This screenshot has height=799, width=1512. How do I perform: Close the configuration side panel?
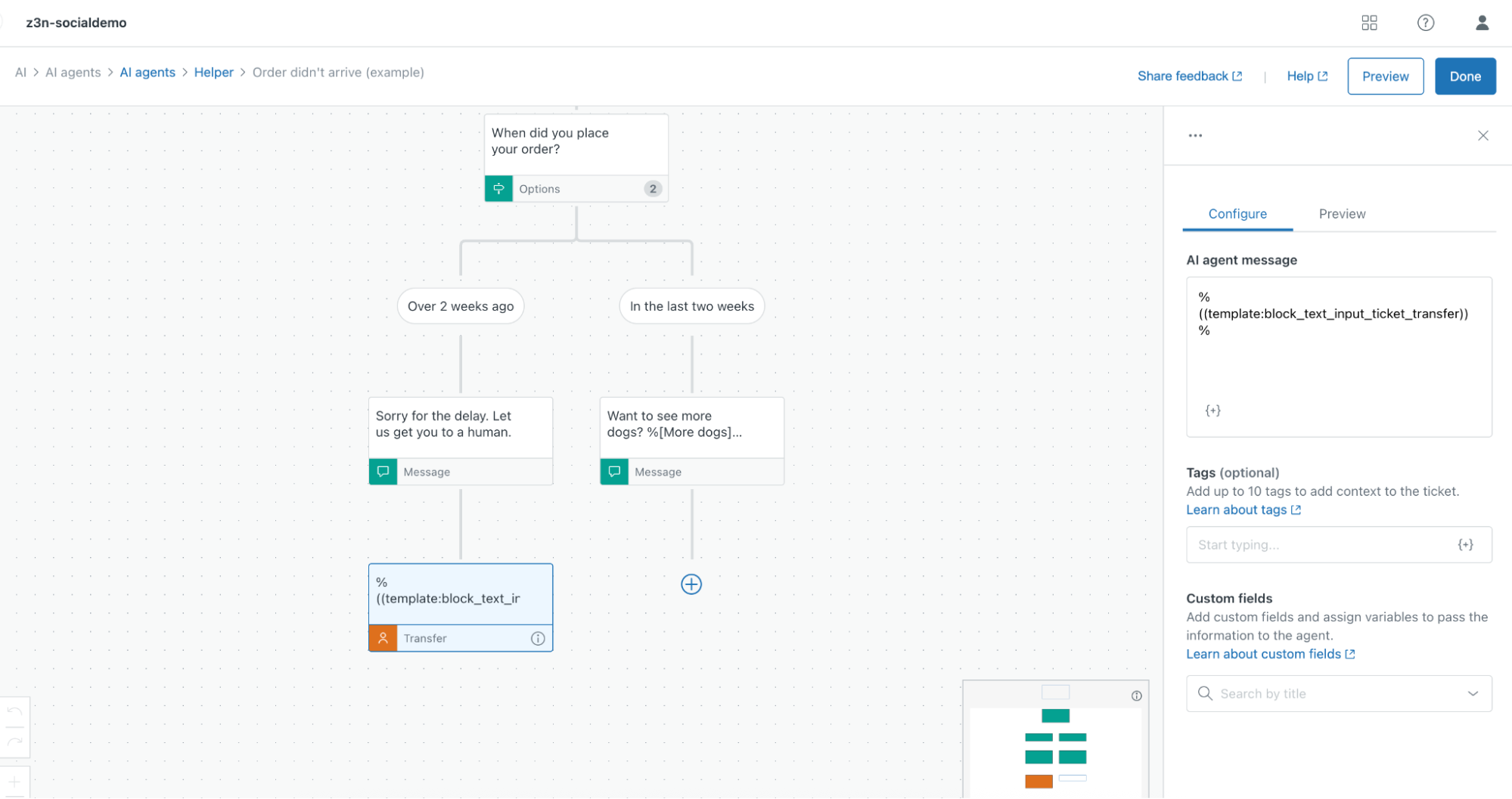(x=1483, y=136)
